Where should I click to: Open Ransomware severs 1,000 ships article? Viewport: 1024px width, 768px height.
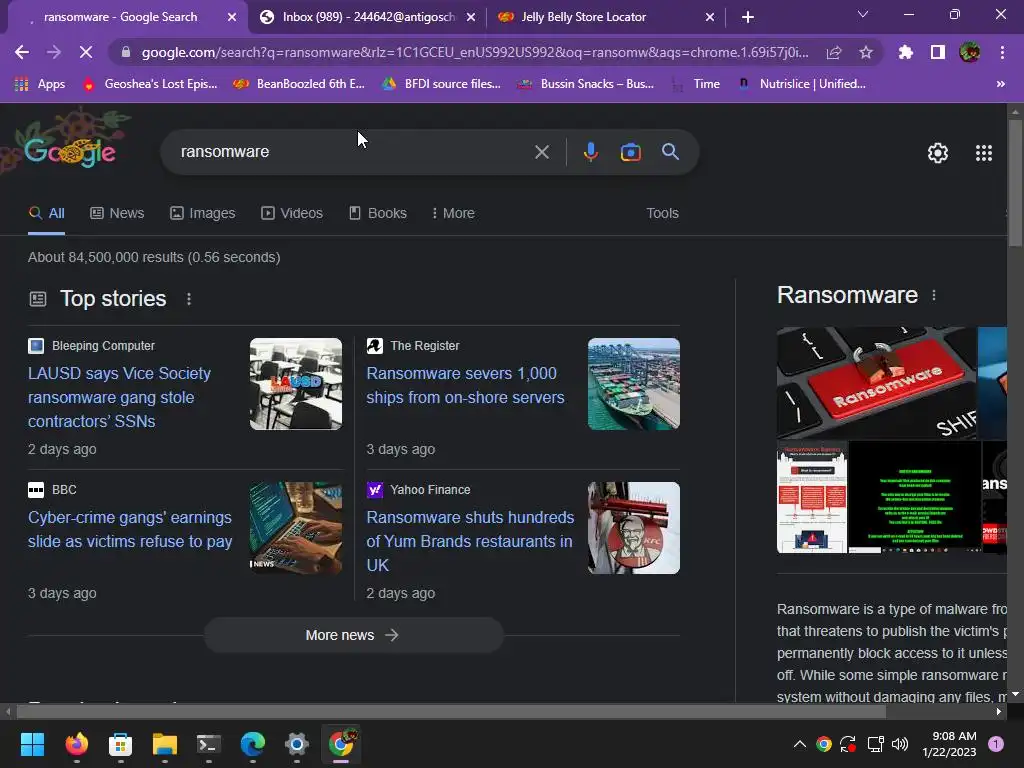(x=465, y=385)
